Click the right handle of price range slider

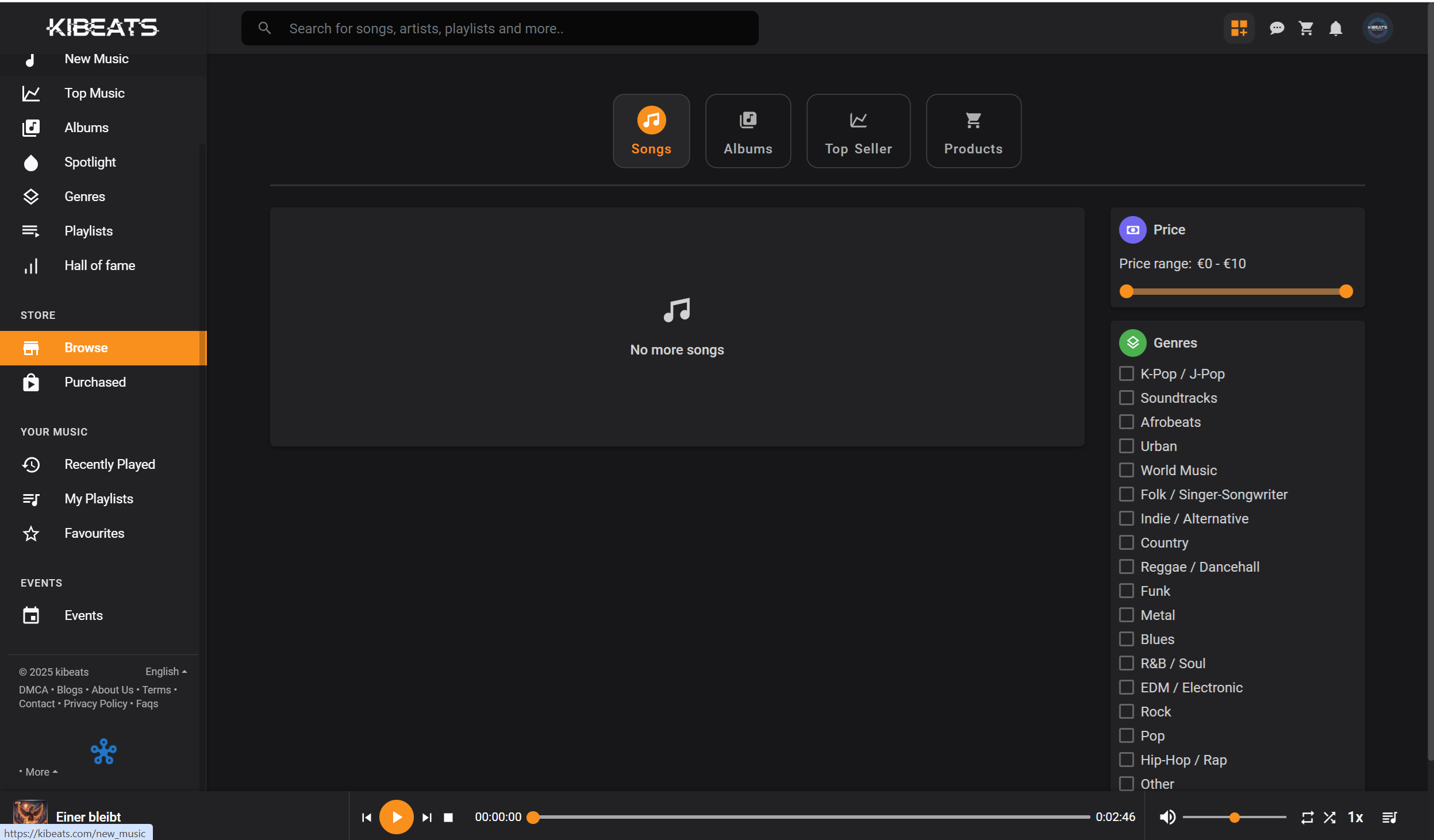click(x=1345, y=291)
